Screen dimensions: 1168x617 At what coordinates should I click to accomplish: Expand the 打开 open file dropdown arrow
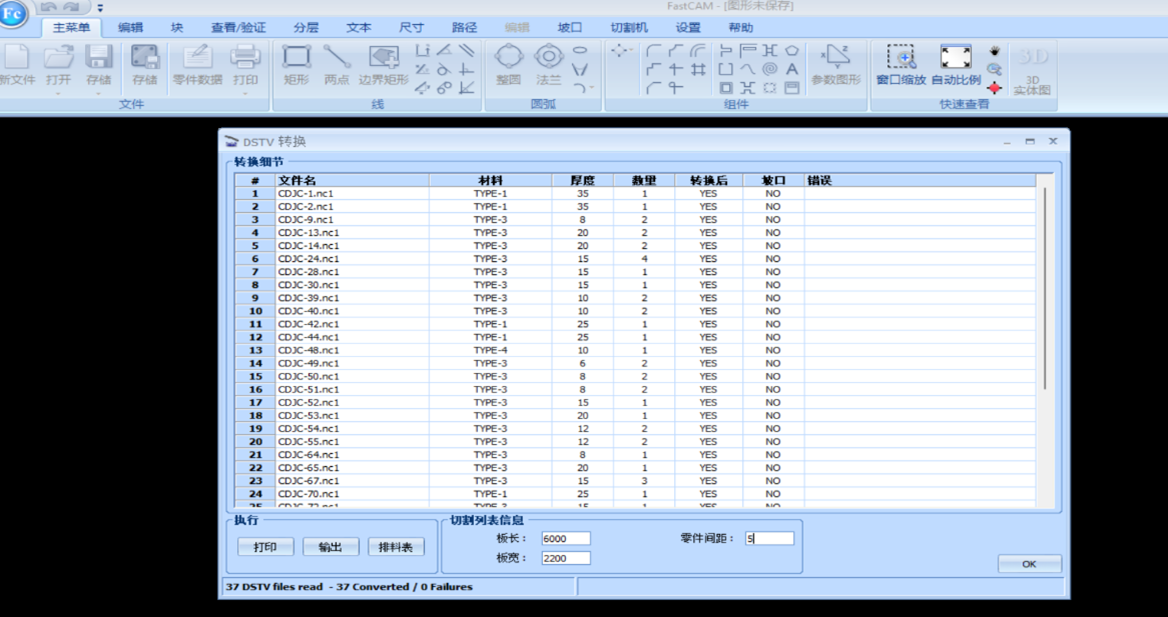[x=58, y=94]
